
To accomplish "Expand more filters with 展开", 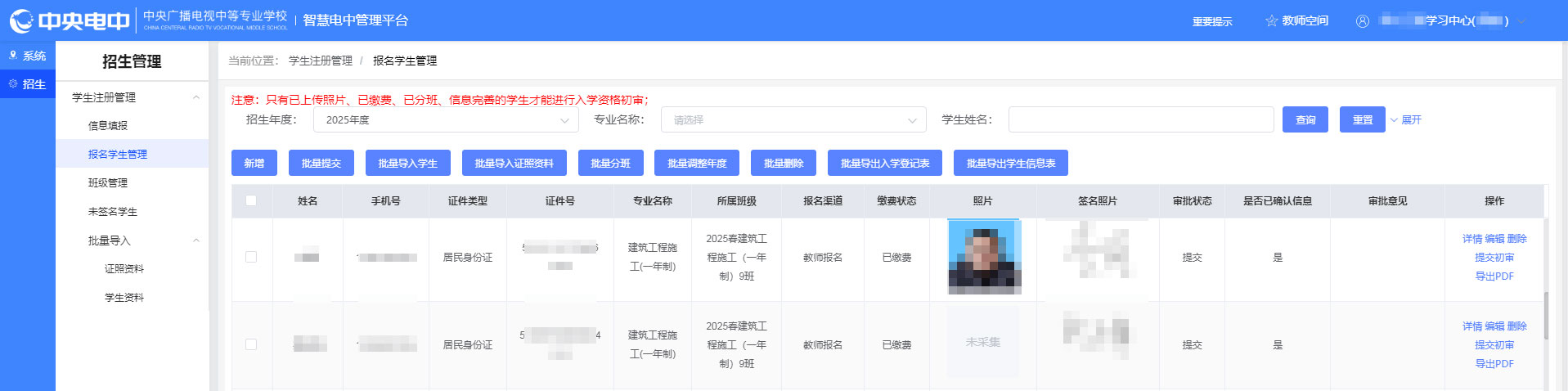I will coord(1406,120).
